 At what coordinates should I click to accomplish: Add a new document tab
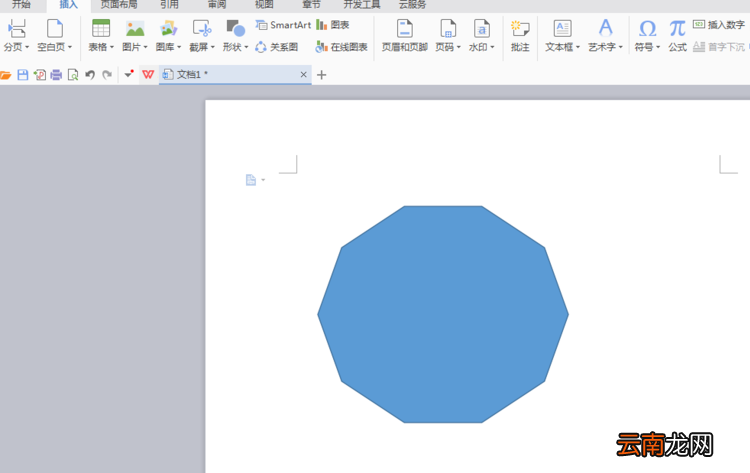[x=321, y=75]
